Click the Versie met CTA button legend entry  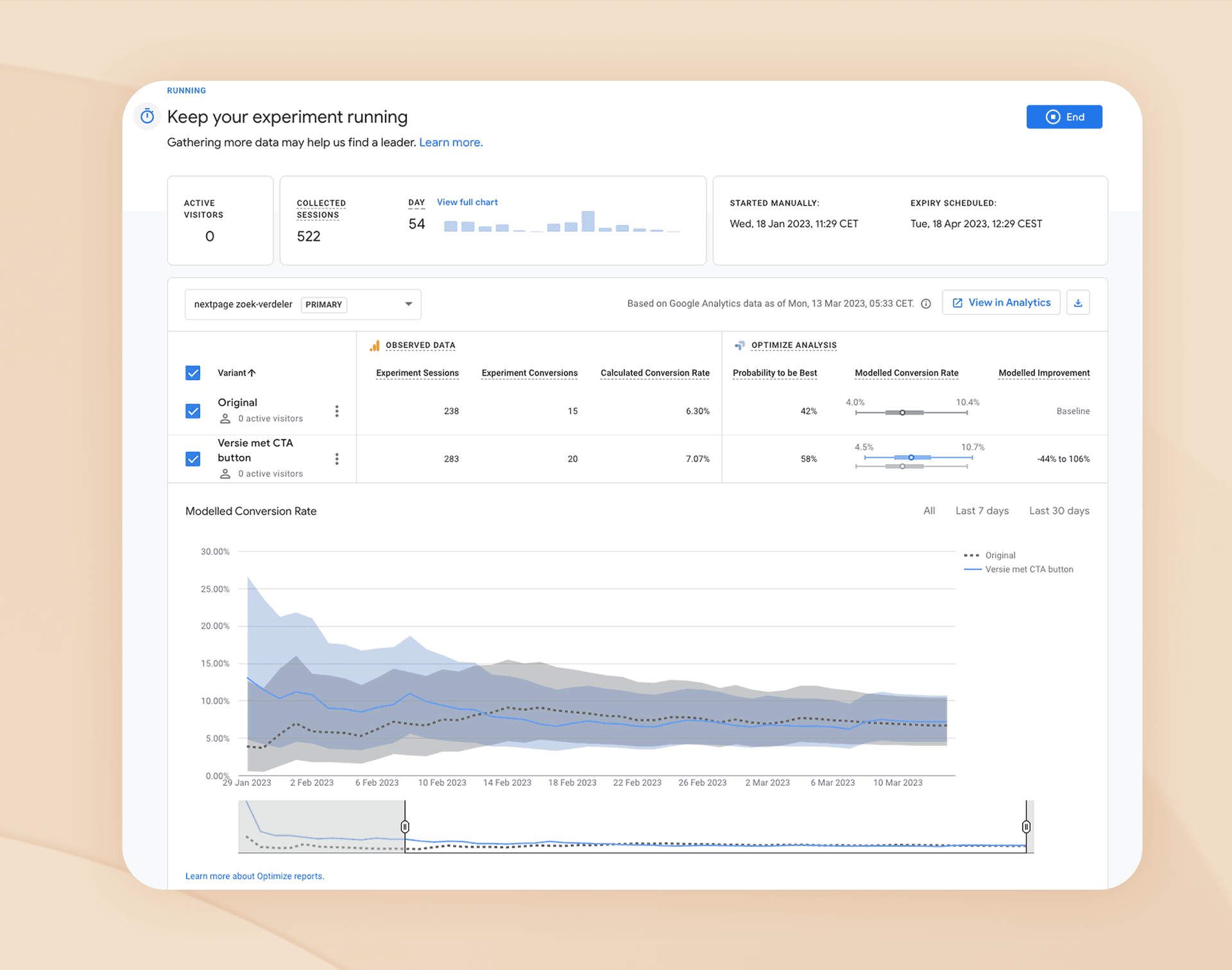(x=1018, y=569)
